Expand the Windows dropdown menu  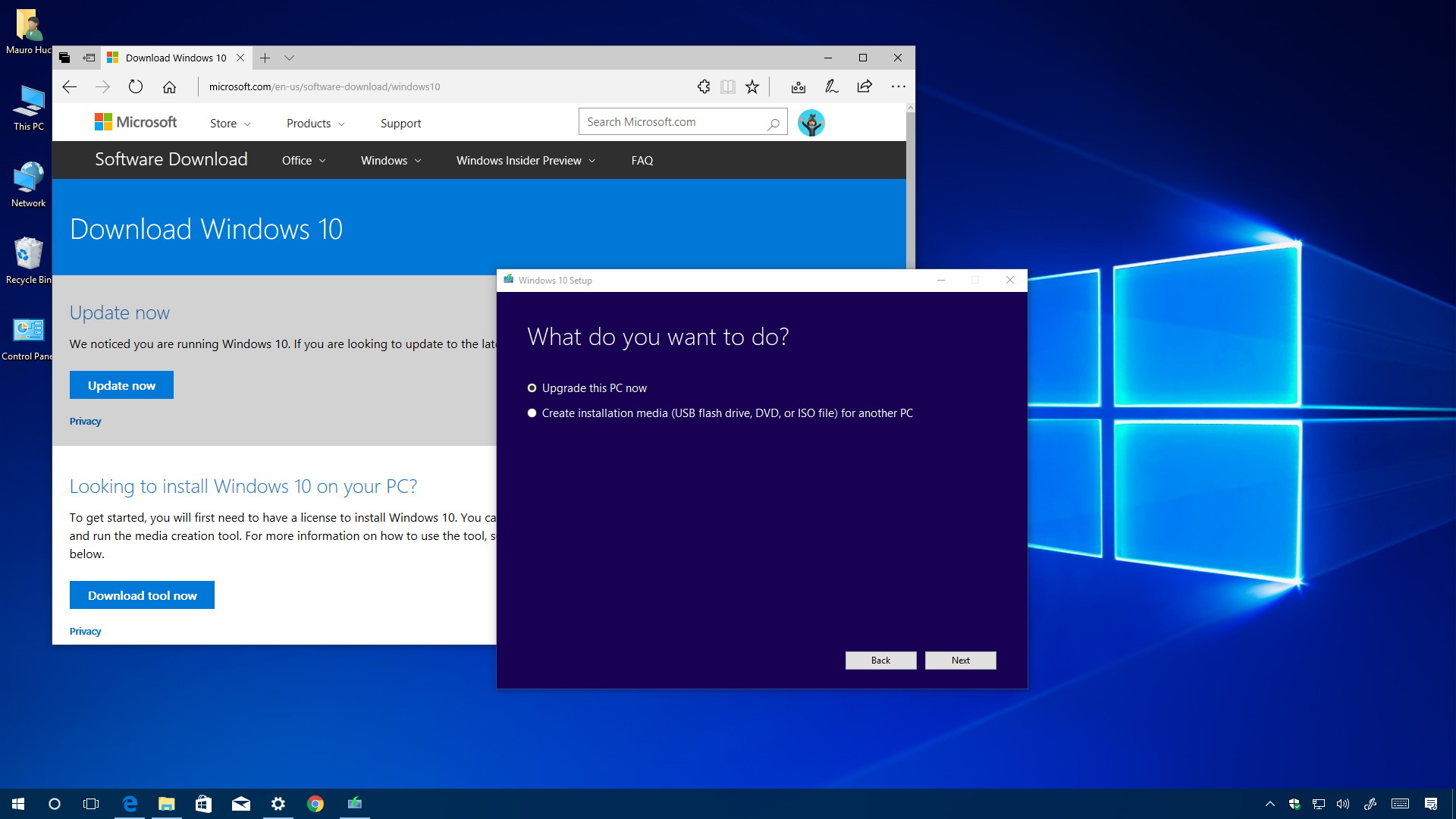[x=390, y=160]
